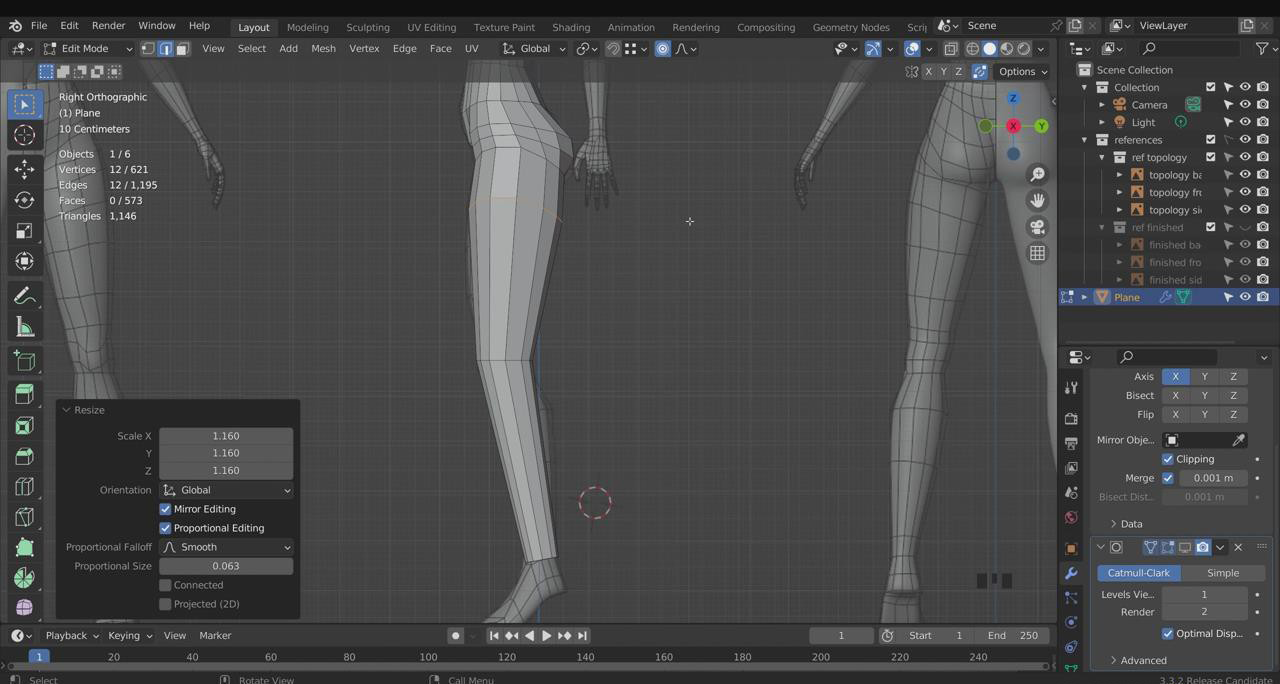The width and height of the screenshot is (1280, 684).
Task: Hide the Light object in viewport
Action: [x=1245, y=122]
